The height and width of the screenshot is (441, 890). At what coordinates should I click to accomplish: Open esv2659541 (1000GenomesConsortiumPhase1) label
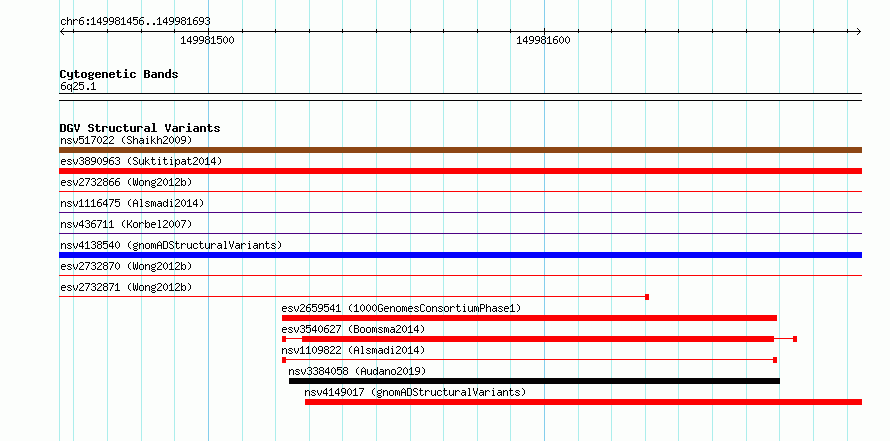401,308
